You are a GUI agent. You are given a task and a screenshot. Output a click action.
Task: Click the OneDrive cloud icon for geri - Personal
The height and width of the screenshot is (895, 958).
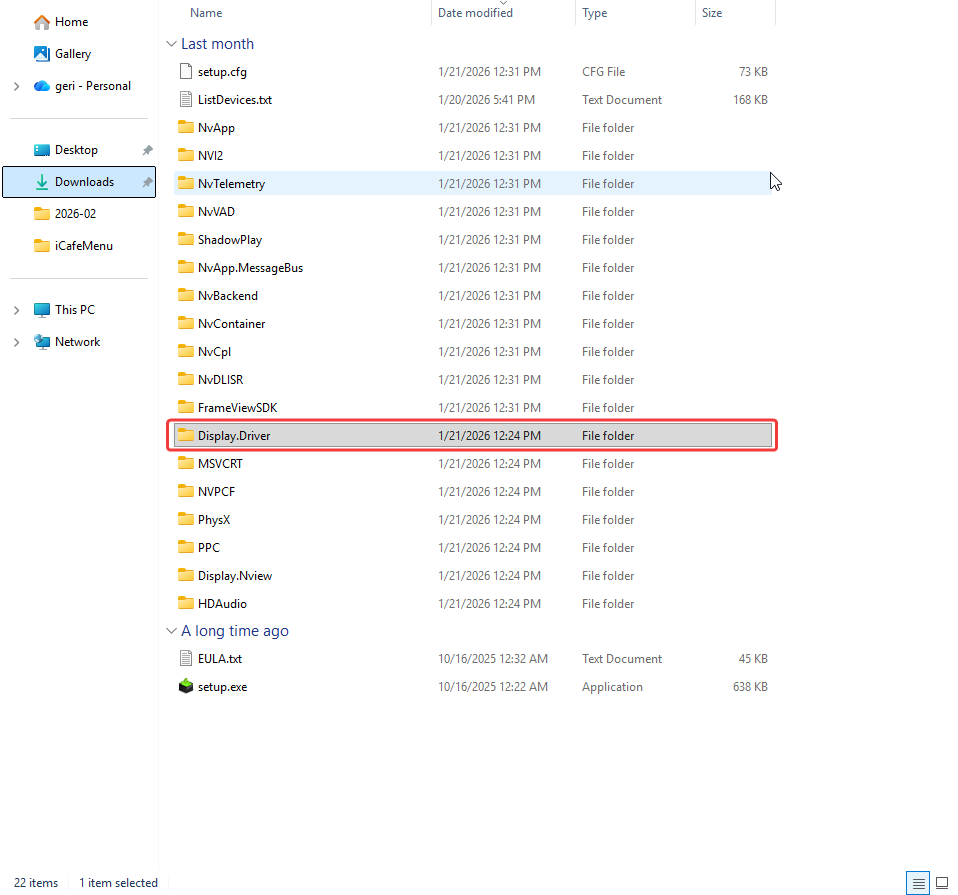[42, 86]
